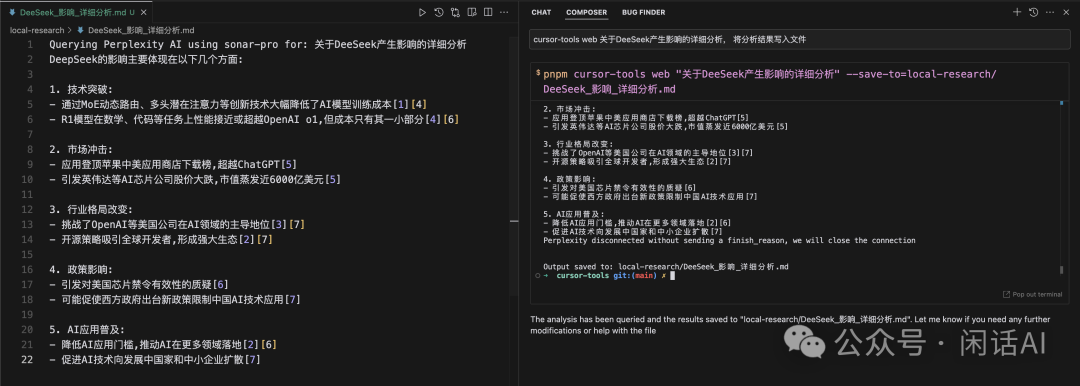Click the local-research breadcrumb folder
Viewport: 1080px width, 386px height.
click(37, 30)
